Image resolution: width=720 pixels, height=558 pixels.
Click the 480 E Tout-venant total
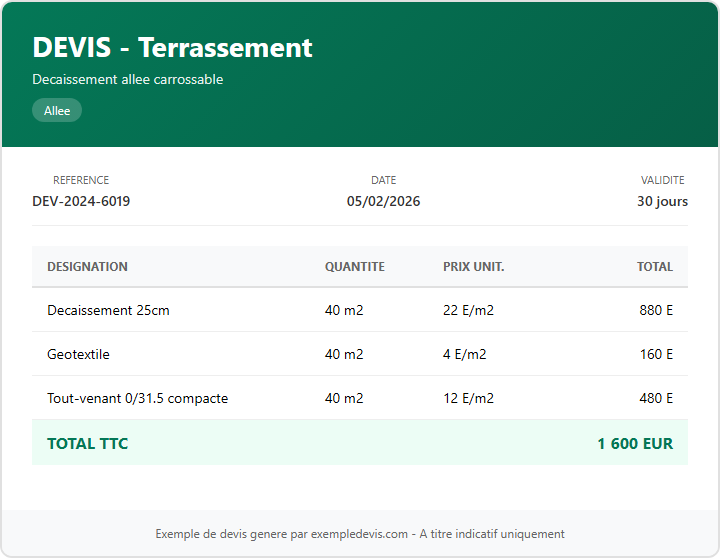(656, 398)
